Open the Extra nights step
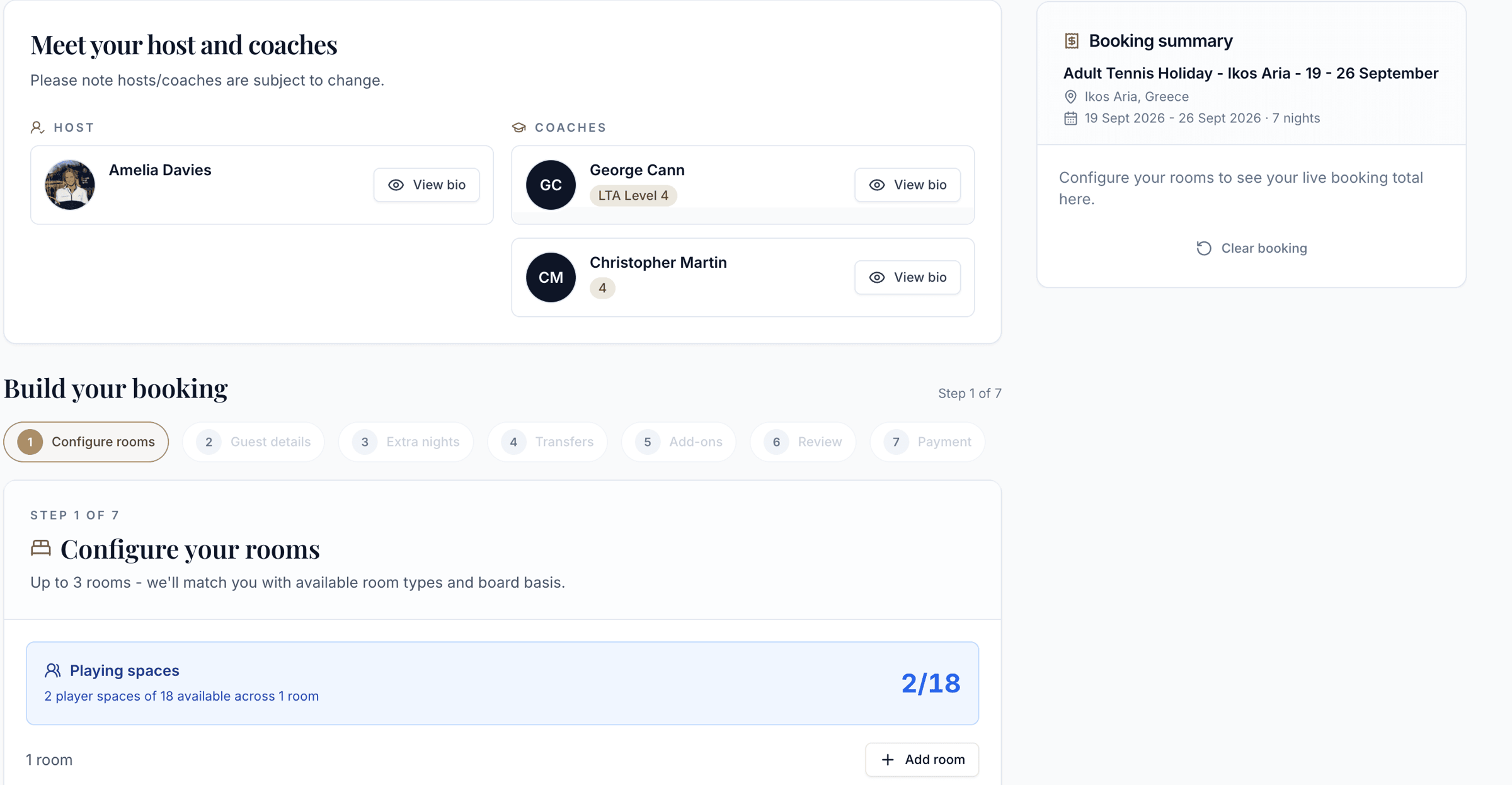The width and height of the screenshot is (1512, 785). [x=406, y=442]
